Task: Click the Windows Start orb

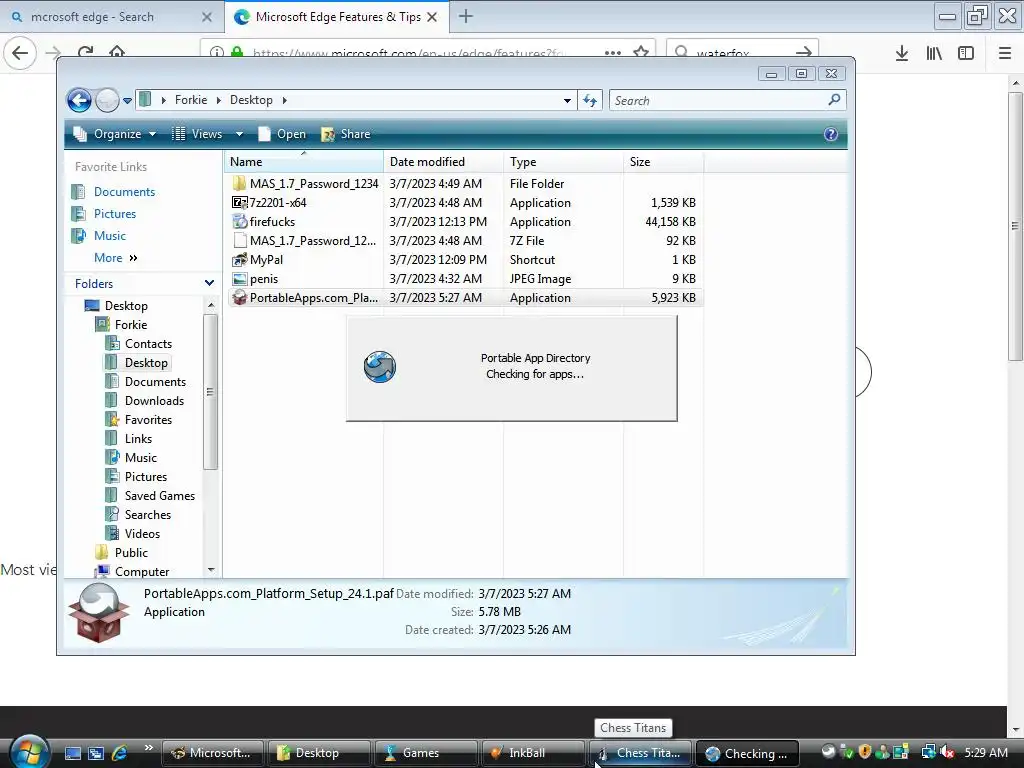Action: 28,751
